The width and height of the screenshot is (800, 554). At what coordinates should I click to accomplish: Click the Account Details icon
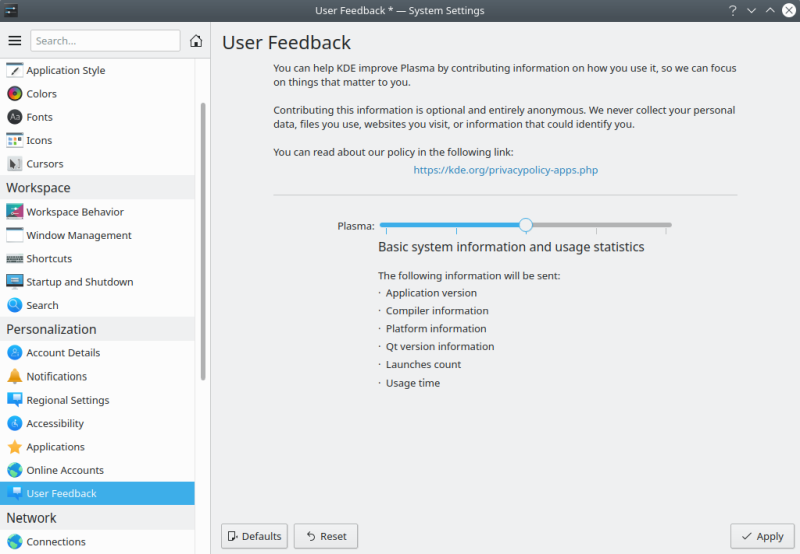click(14, 352)
